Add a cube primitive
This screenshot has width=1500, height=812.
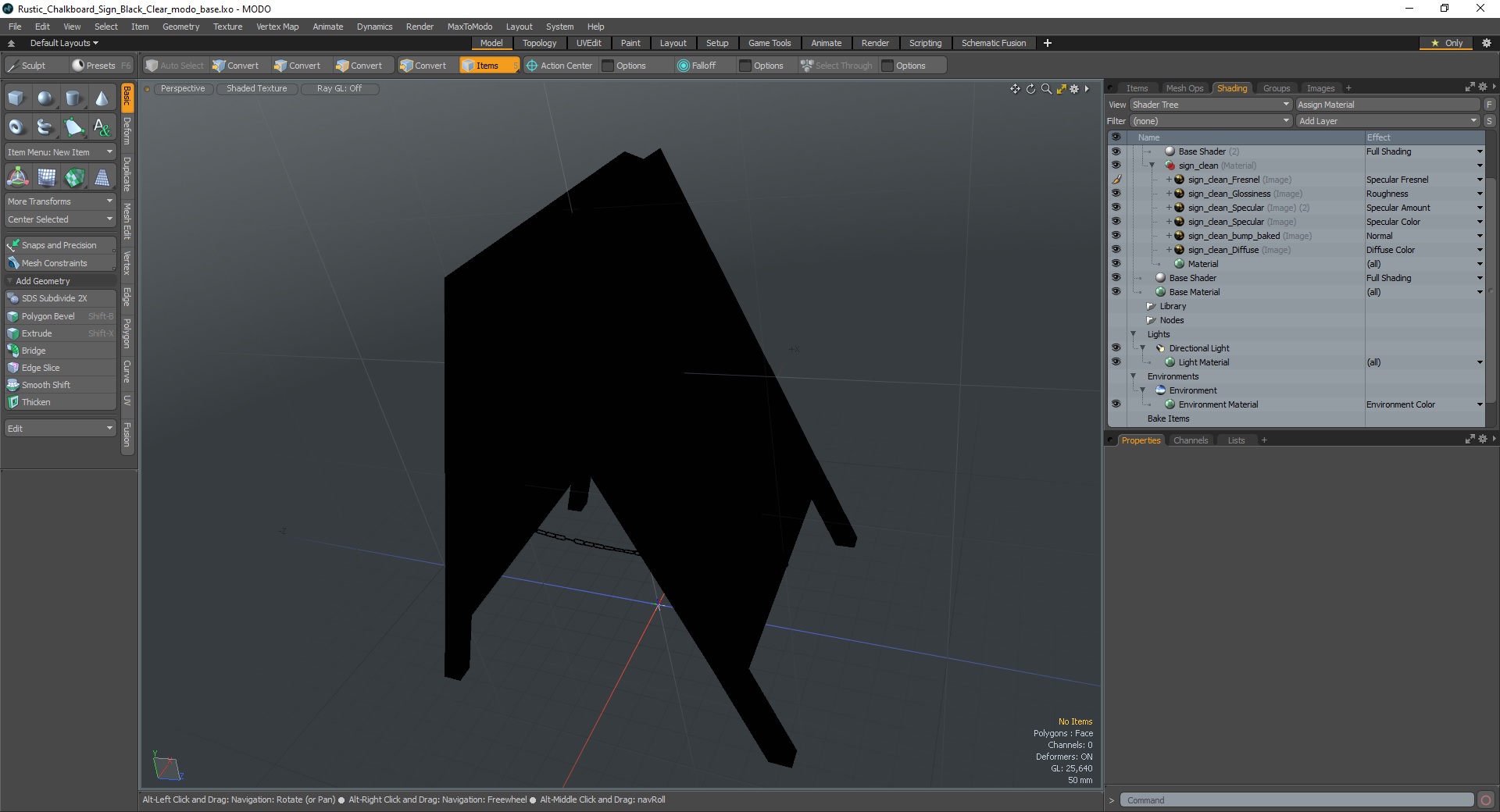[16, 98]
